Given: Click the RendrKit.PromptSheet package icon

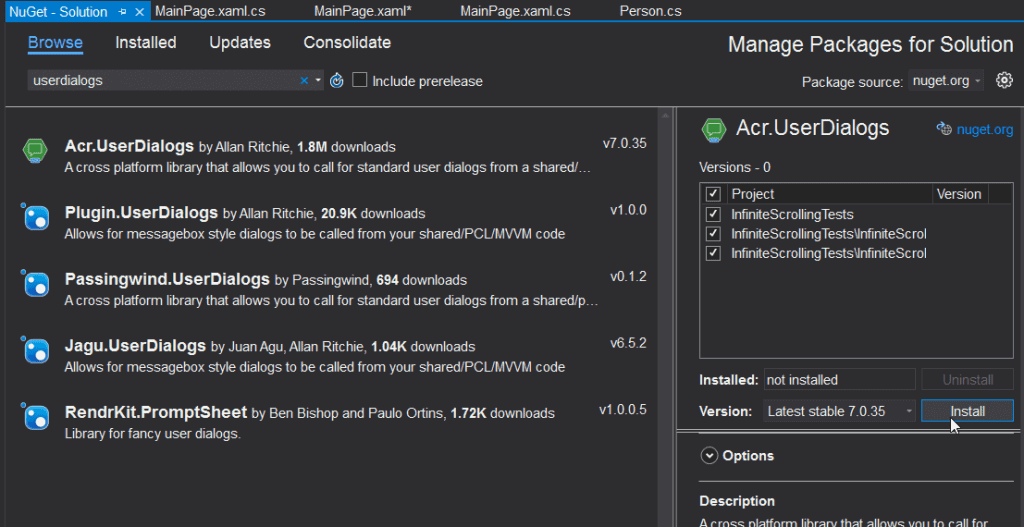Looking at the screenshot, I should click(36, 417).
